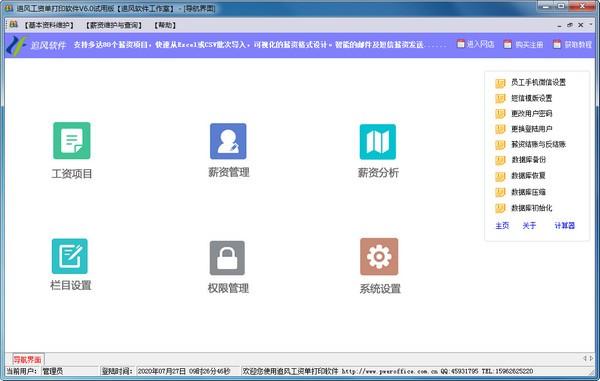This screenshot has height=381, width=600.
Task: Click the tab strip right scroll arrow
Action: (x=591, y=358)
